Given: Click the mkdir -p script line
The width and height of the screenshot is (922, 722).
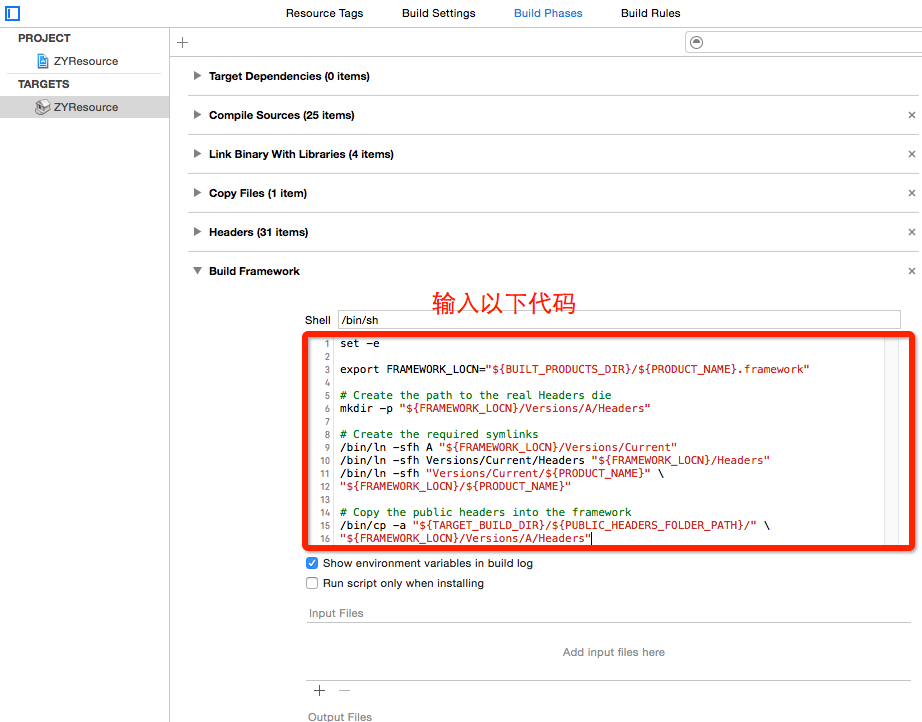Looking at the screenshot, I should (495, 408).
